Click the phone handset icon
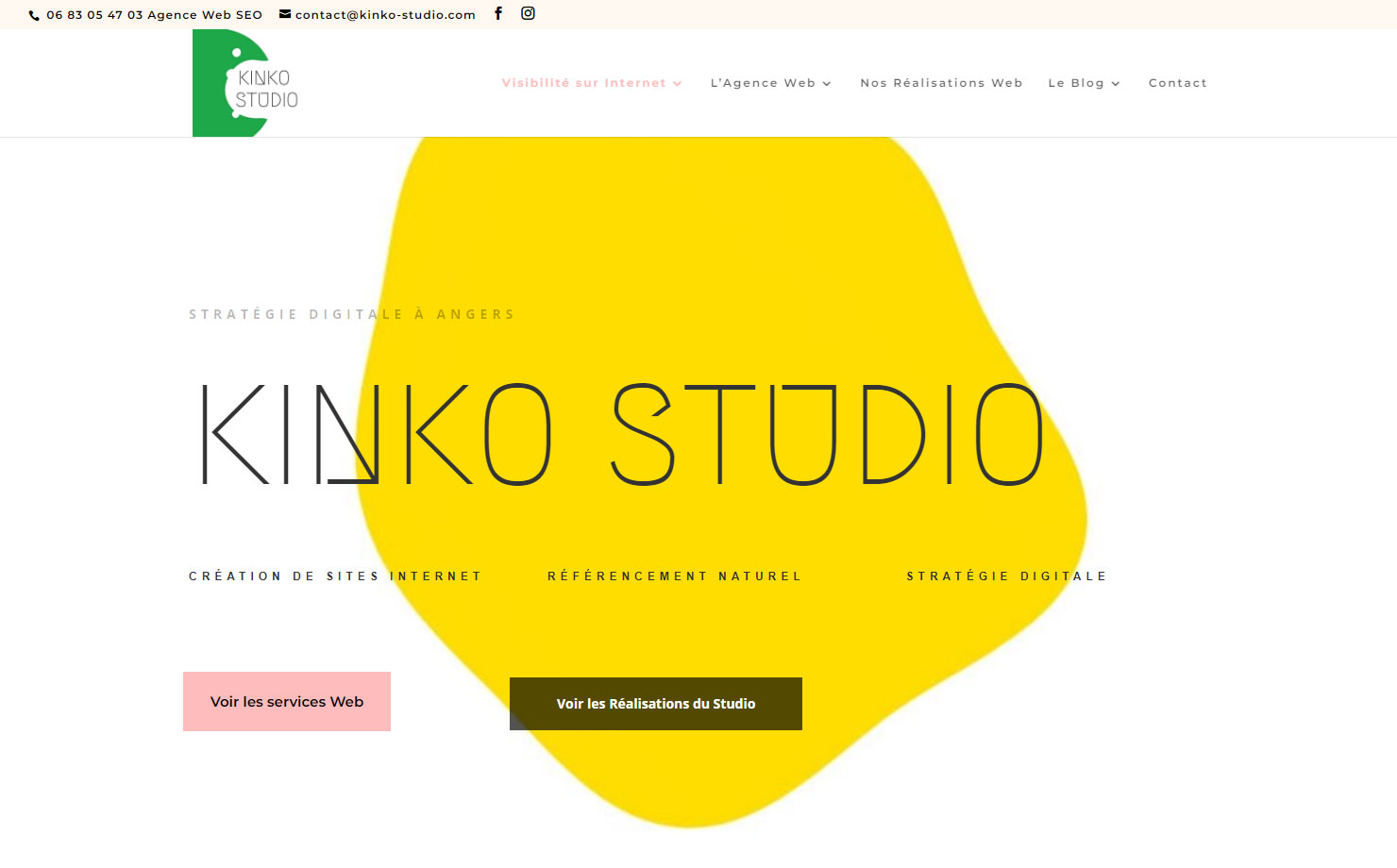The image size is (1397, 868). 35,15
